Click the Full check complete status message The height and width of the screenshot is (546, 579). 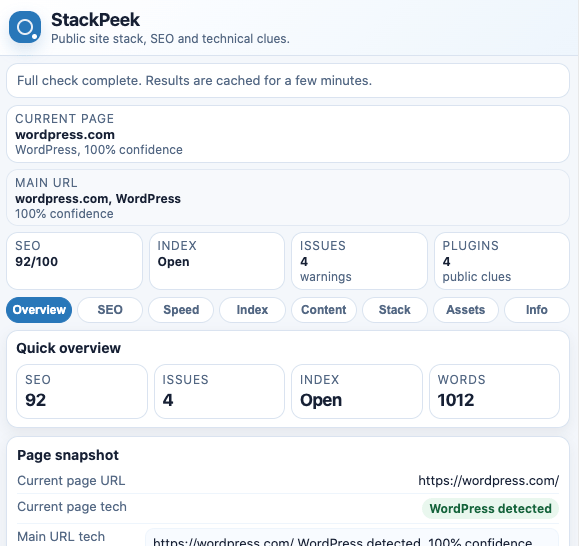288,80
